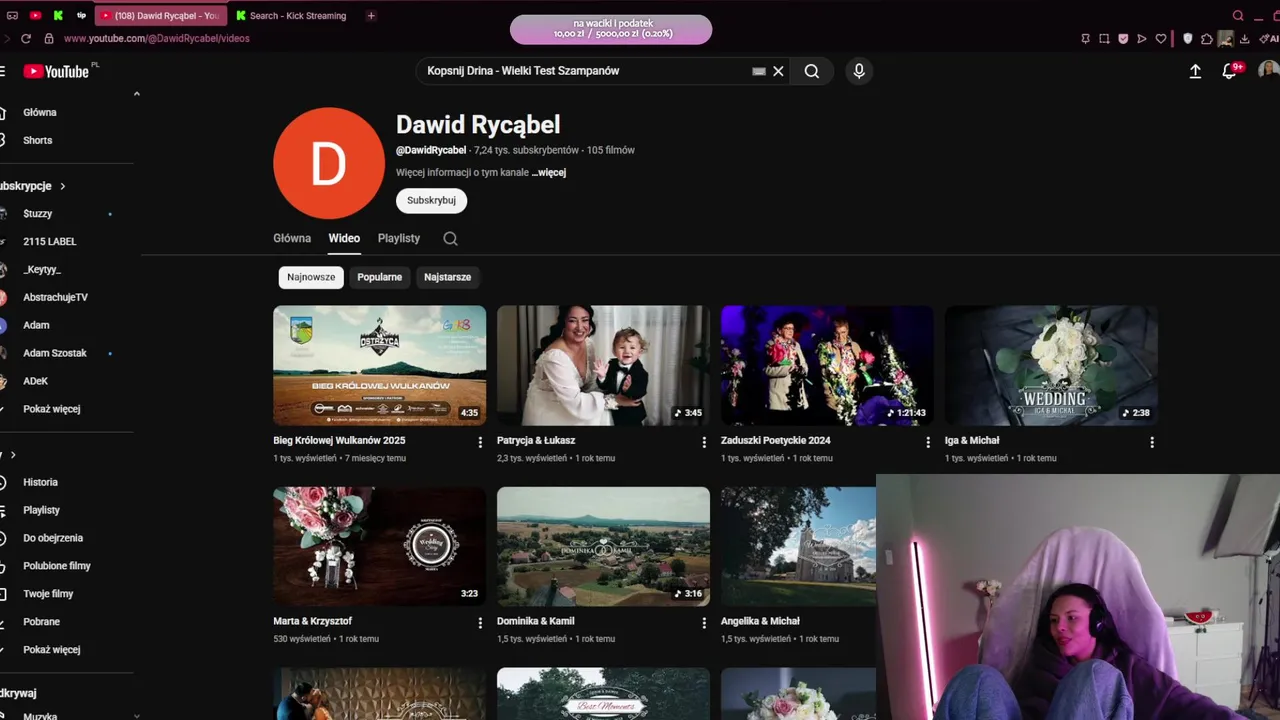Screen dimensions: 1280x720
Task: Open the Iga & Michał wedding thumbnail
Action: [x=1051, y=365]
